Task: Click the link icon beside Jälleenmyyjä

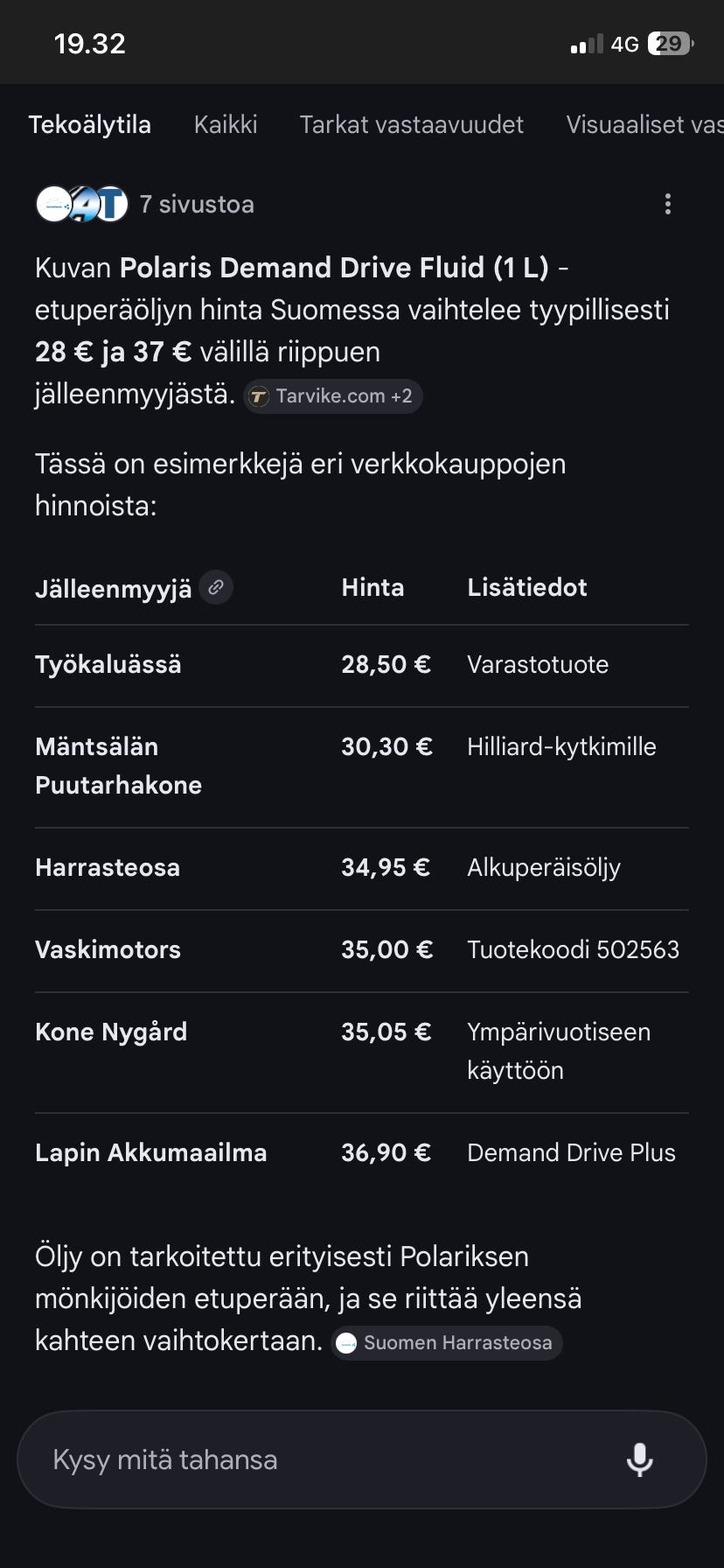Action: (x=216, y=587)
